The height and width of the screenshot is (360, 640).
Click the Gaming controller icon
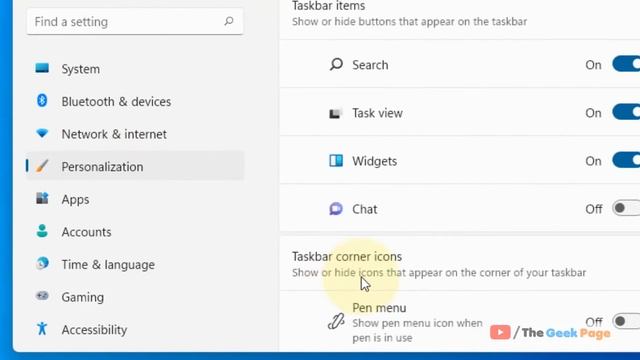(x=42, y=296)
